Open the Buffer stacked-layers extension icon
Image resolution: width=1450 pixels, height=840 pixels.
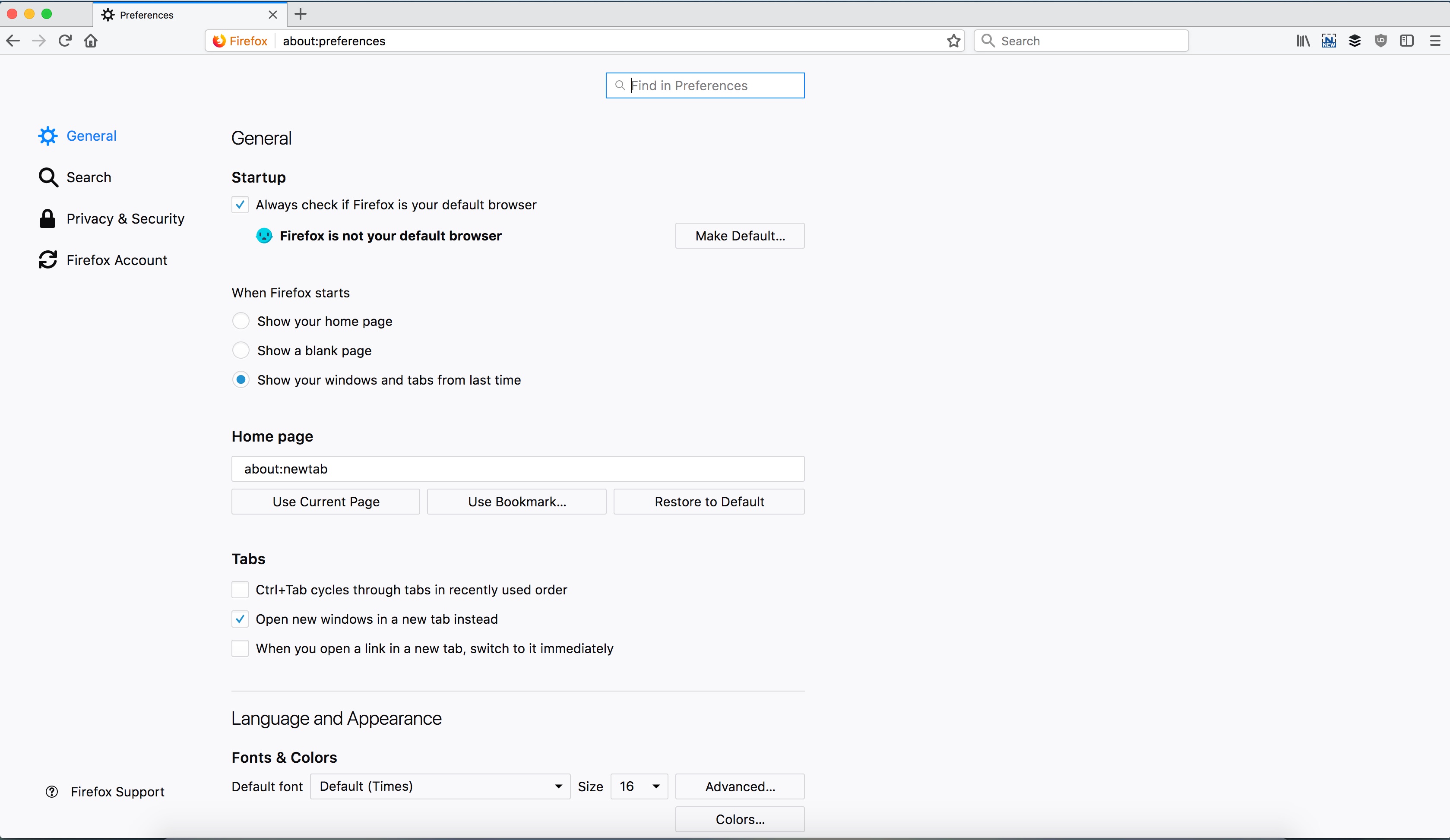click(x=1355, y=41)
